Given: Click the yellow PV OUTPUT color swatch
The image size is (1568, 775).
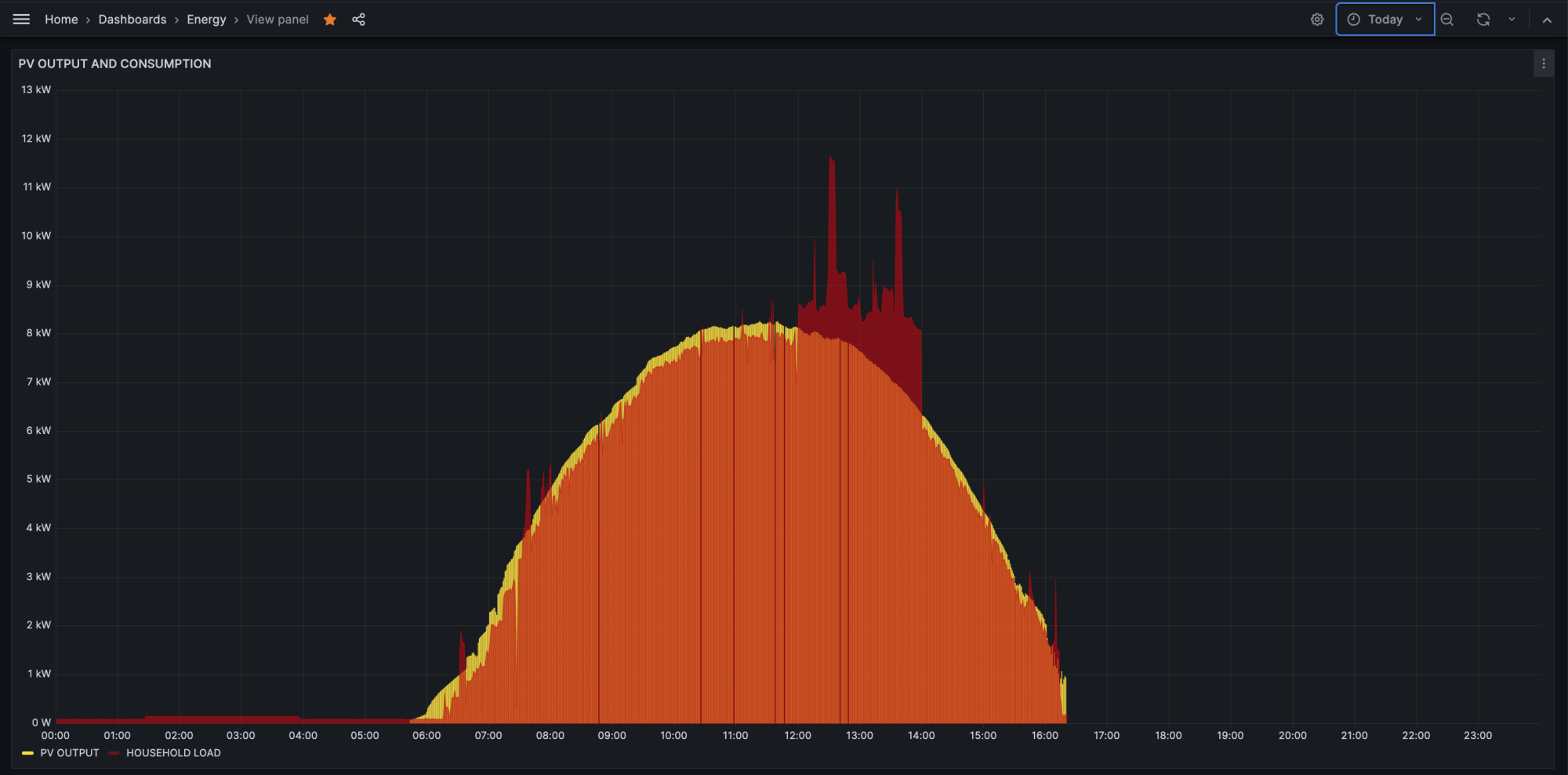Looking at the screenshot, I should point(27,753).
